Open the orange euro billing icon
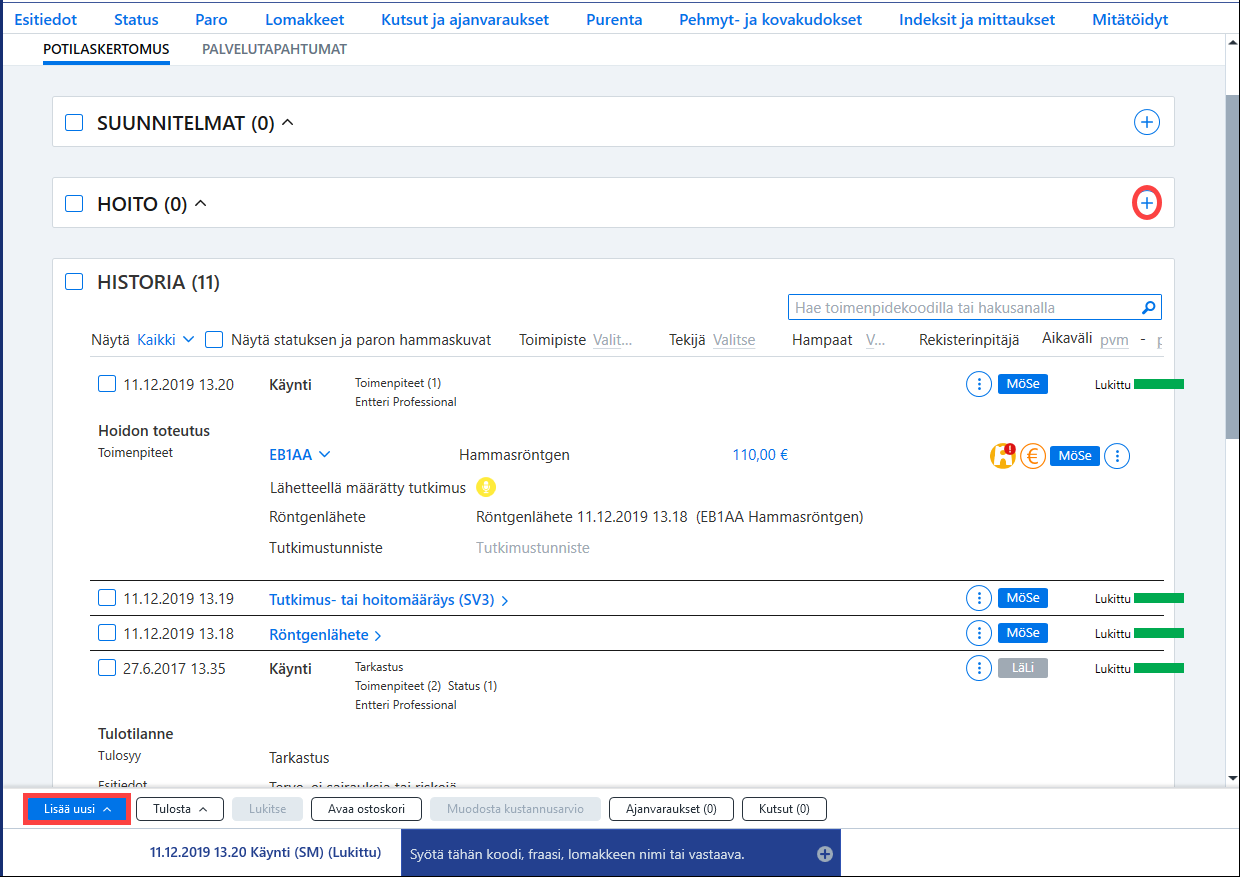Screen dimensions: 1240x877 tap(1033, 456)
